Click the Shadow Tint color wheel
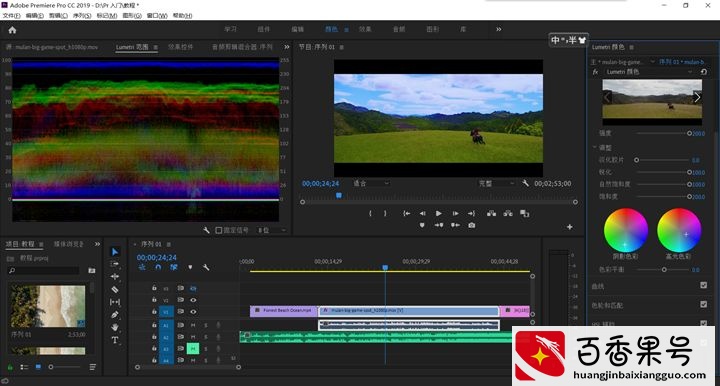Viewport: 720px width, 386px height. (626, 230)
